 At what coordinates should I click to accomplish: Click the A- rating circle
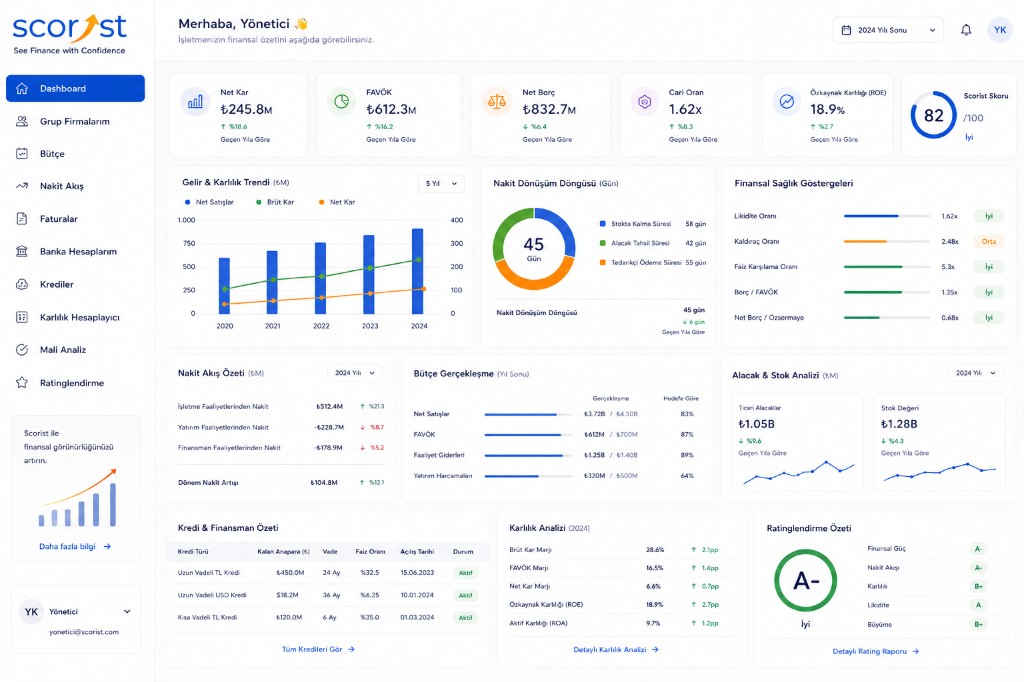pos(805,581)
